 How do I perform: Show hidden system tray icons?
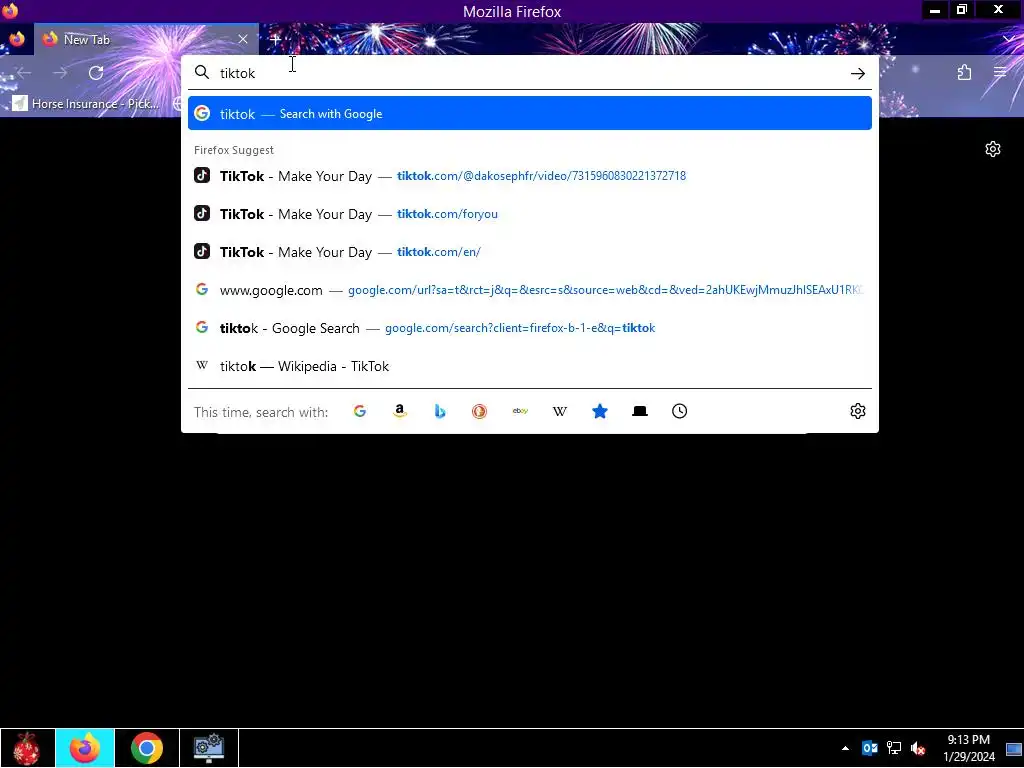[x=845, y=748]
